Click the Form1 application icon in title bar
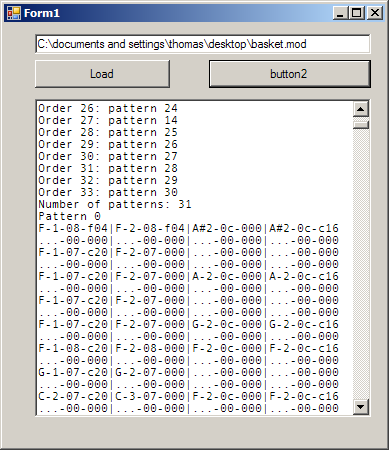 tap(14, 13)
